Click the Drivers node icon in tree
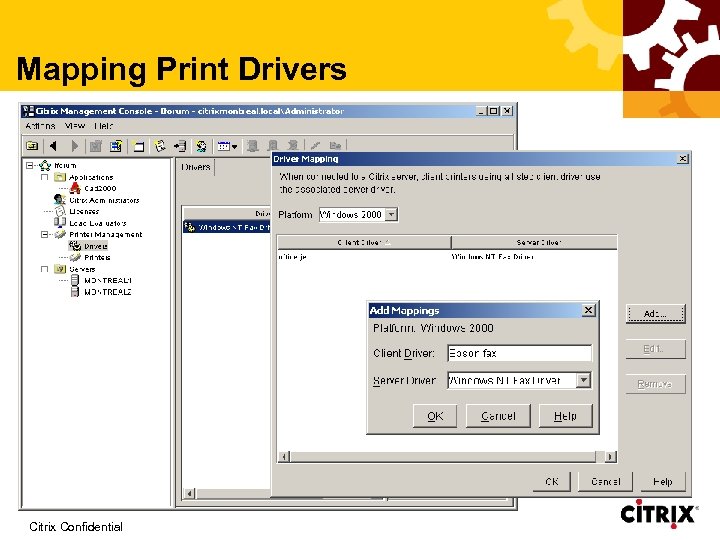 pos(75,246)
